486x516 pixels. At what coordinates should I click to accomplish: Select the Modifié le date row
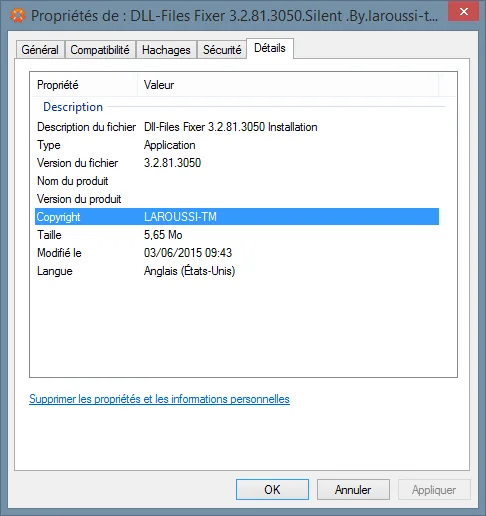237,253
